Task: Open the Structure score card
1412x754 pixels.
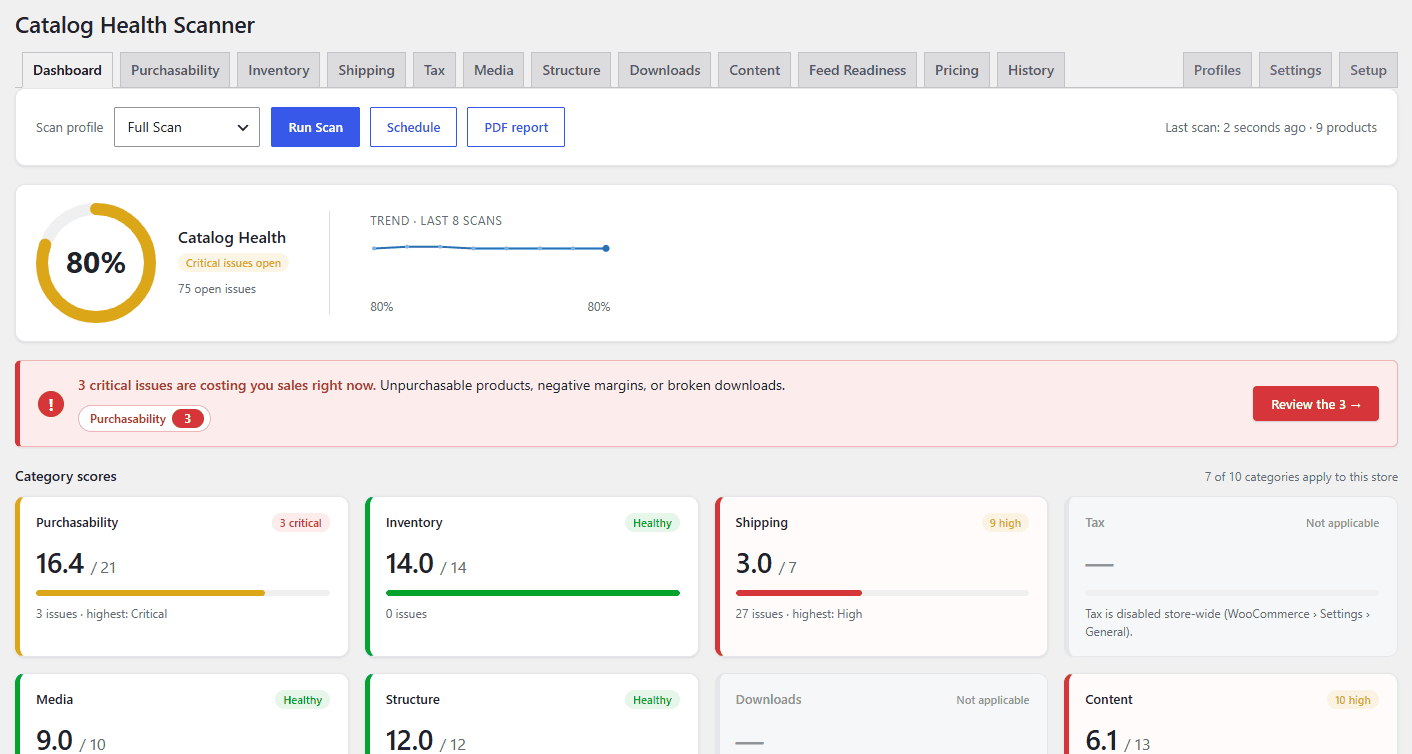Action: pyautogui.click(x=532, y=714)
